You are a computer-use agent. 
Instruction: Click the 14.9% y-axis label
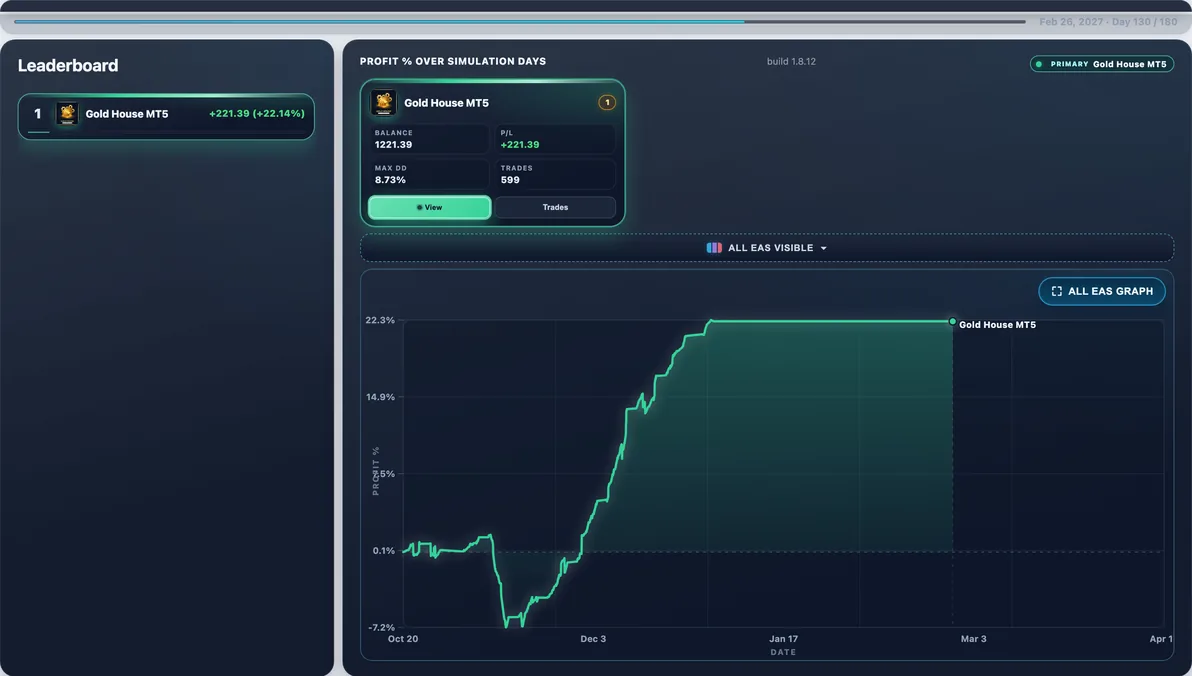tap(380, 397)
